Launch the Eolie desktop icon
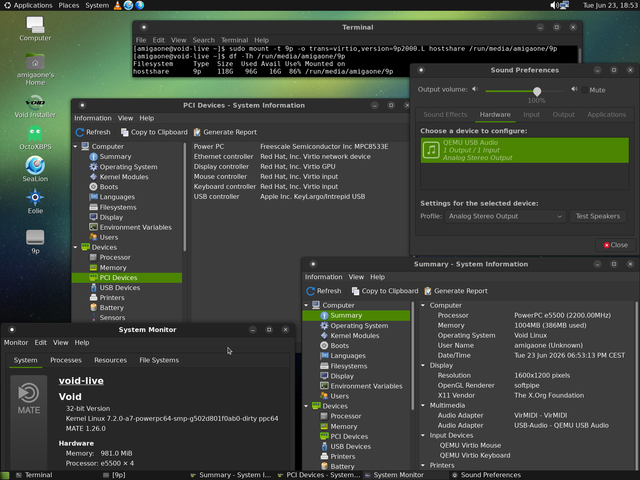The height and width of the screenshot is (480, 640). [35, 201]
